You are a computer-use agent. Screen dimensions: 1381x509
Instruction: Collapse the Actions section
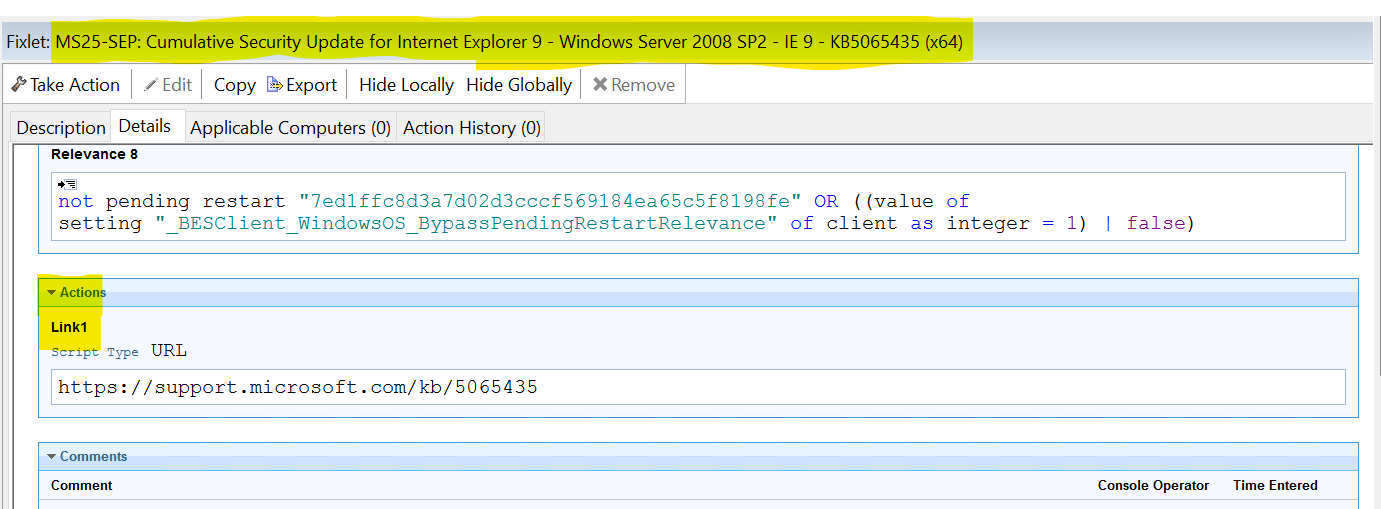pos(52,293)
